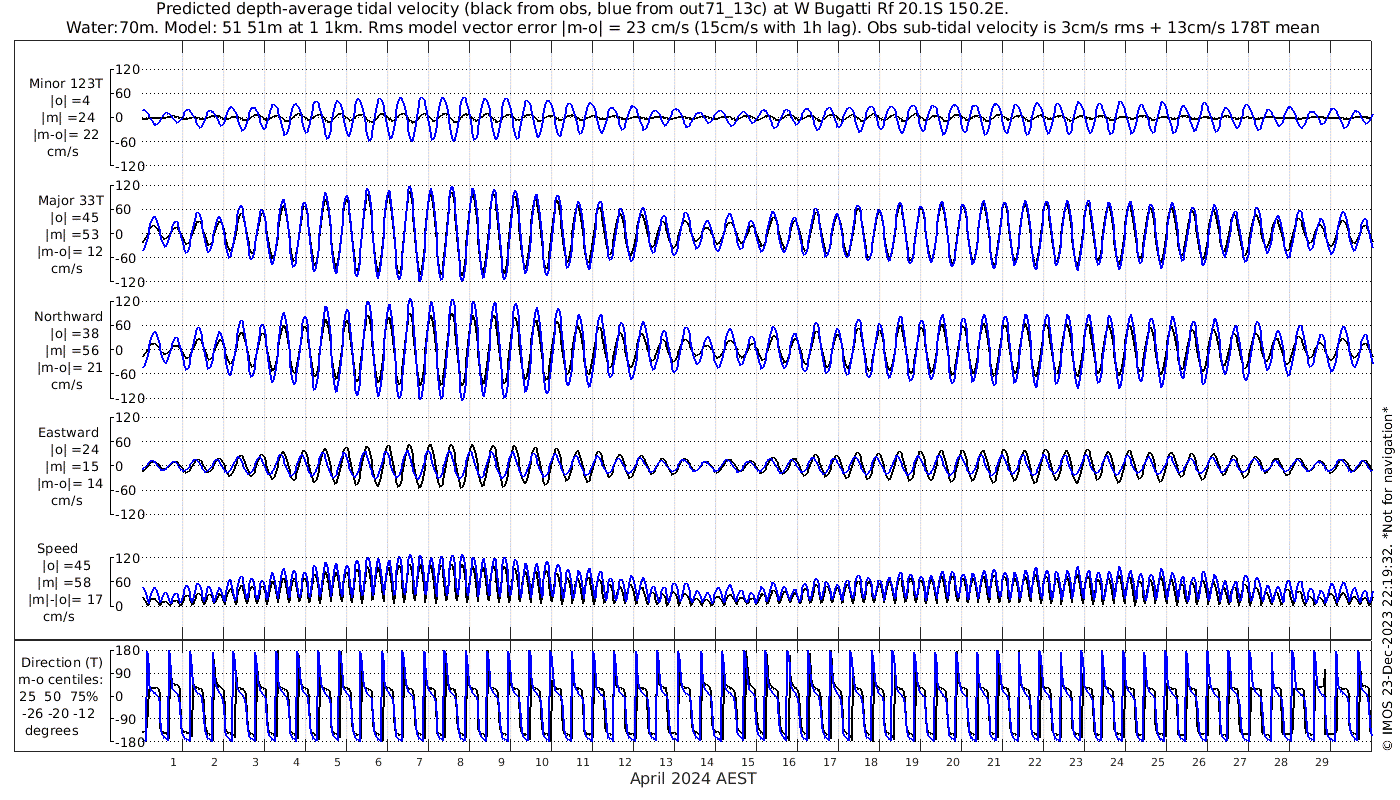Image resolution: width=1400 pixels, height=800 pixels.
Task: Click the day '15' tick label on x-axis
Action: pos(747,762)
